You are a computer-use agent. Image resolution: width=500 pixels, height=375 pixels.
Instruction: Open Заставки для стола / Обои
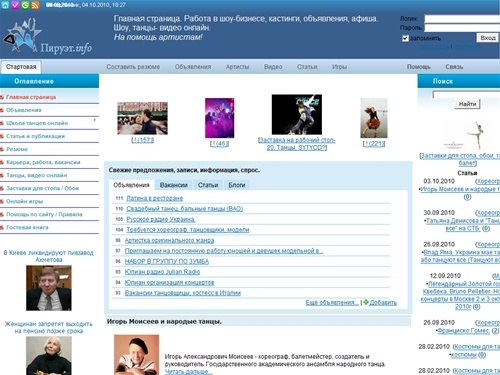coord(42,188)
